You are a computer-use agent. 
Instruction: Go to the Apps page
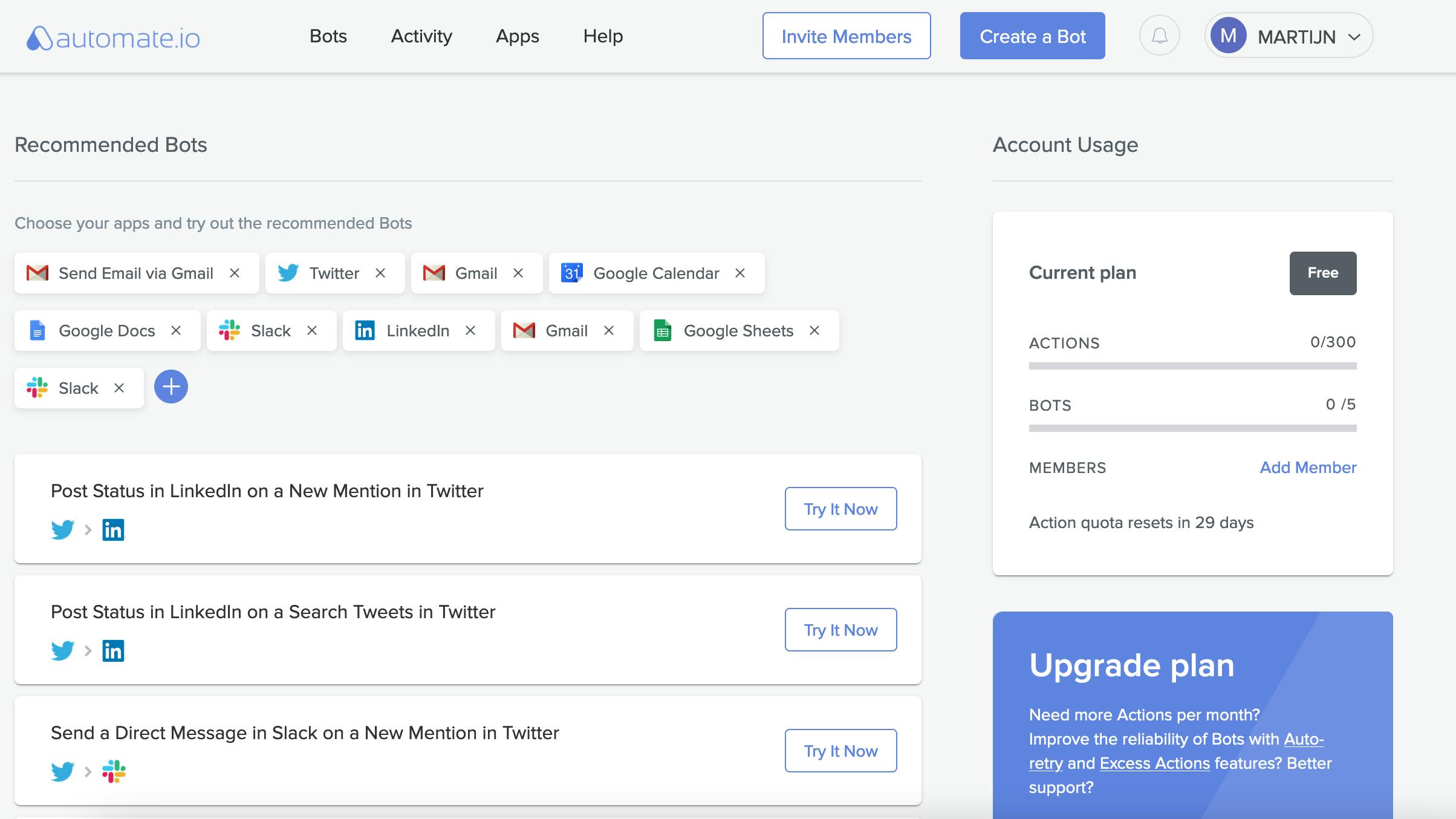[517, 36]
